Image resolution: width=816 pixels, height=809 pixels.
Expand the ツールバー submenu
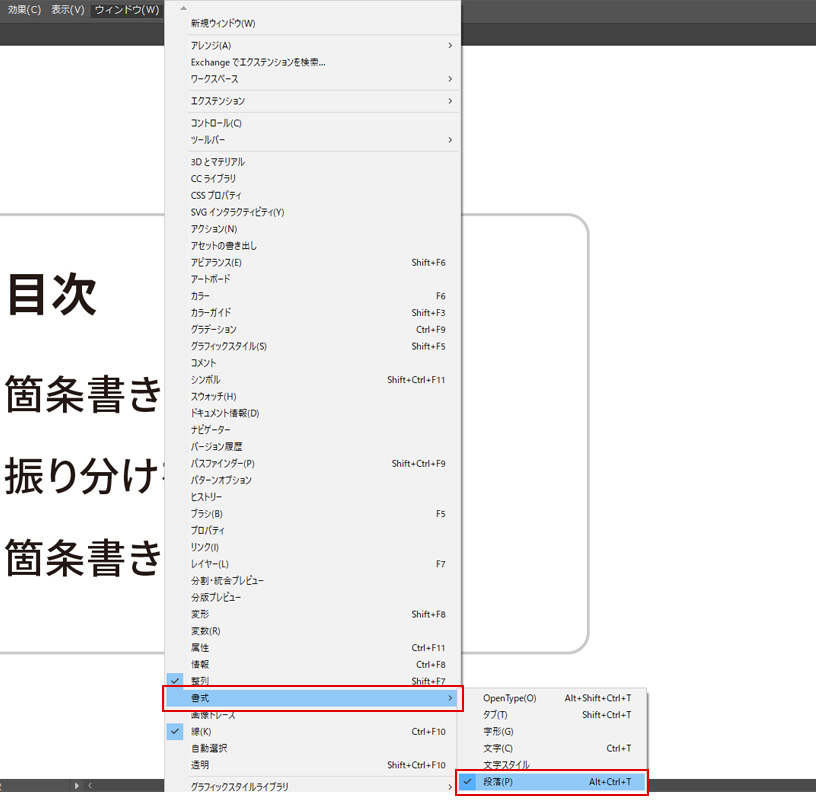click(312, 140)
